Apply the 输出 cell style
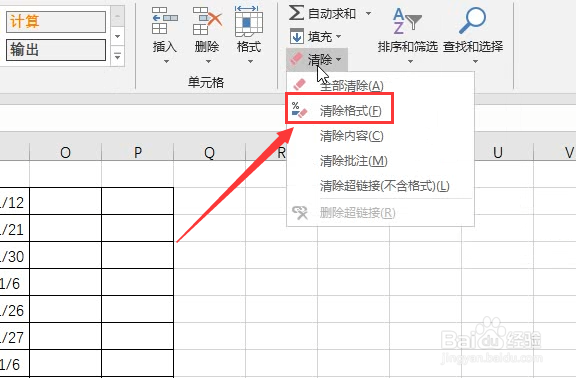Viewport: 576px width, 378px height. 56,50
